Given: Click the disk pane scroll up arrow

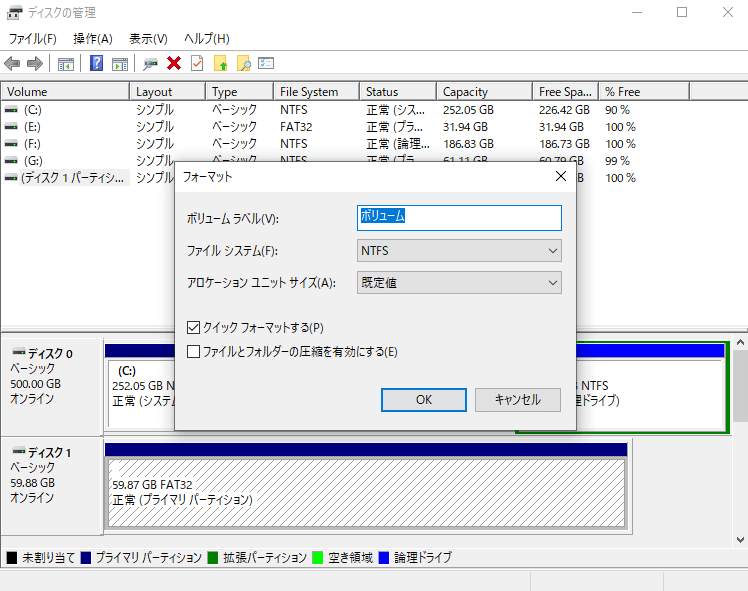Looking at the screenshot, I should [740, 342].
